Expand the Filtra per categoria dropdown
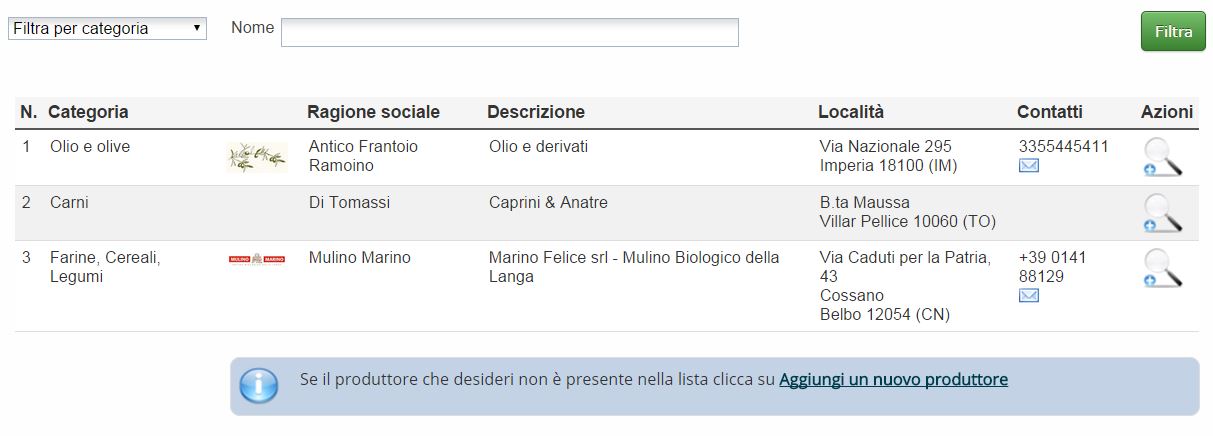1213x436 pixels. 107,29
